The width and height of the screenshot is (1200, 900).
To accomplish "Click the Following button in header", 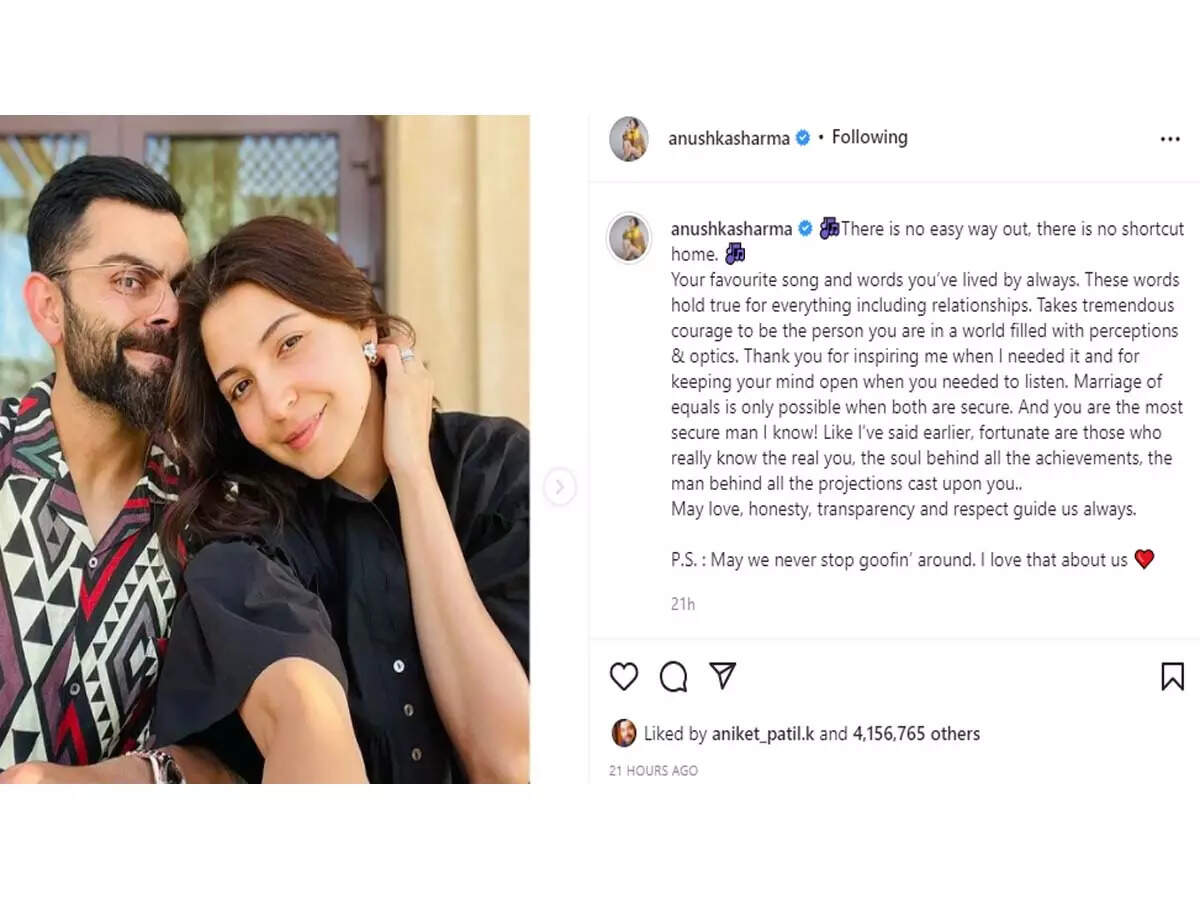I will point(869,137).
